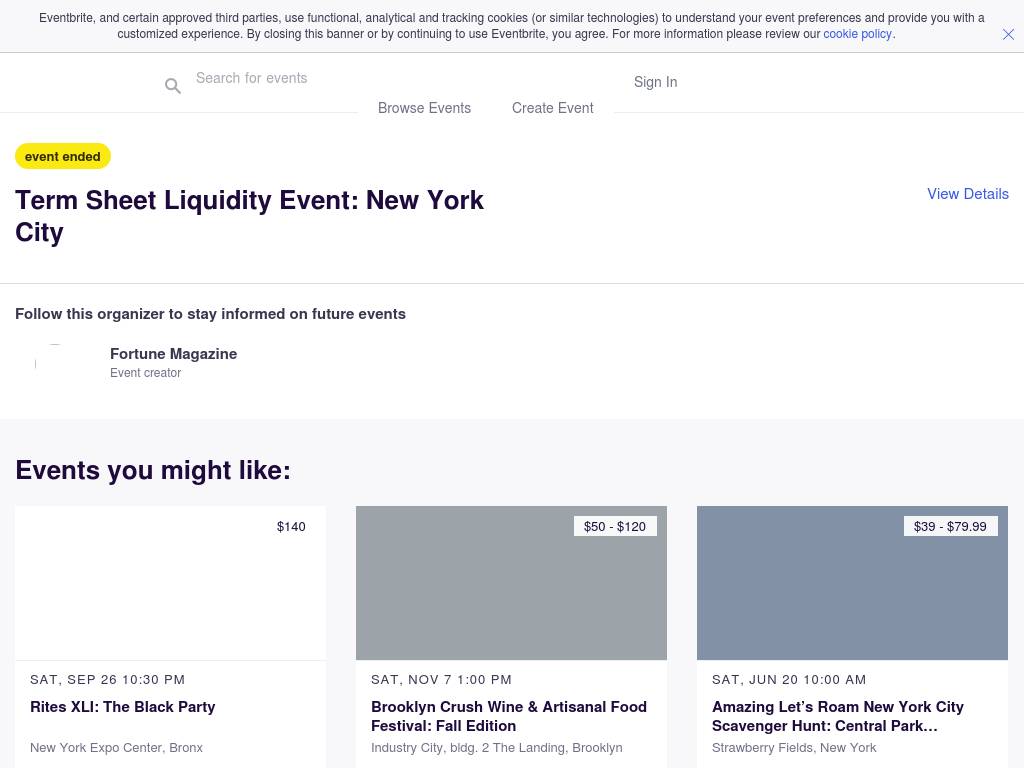1024x768 pixels.
Task: Click the search magnifier icon
Action: click(173, 87)
